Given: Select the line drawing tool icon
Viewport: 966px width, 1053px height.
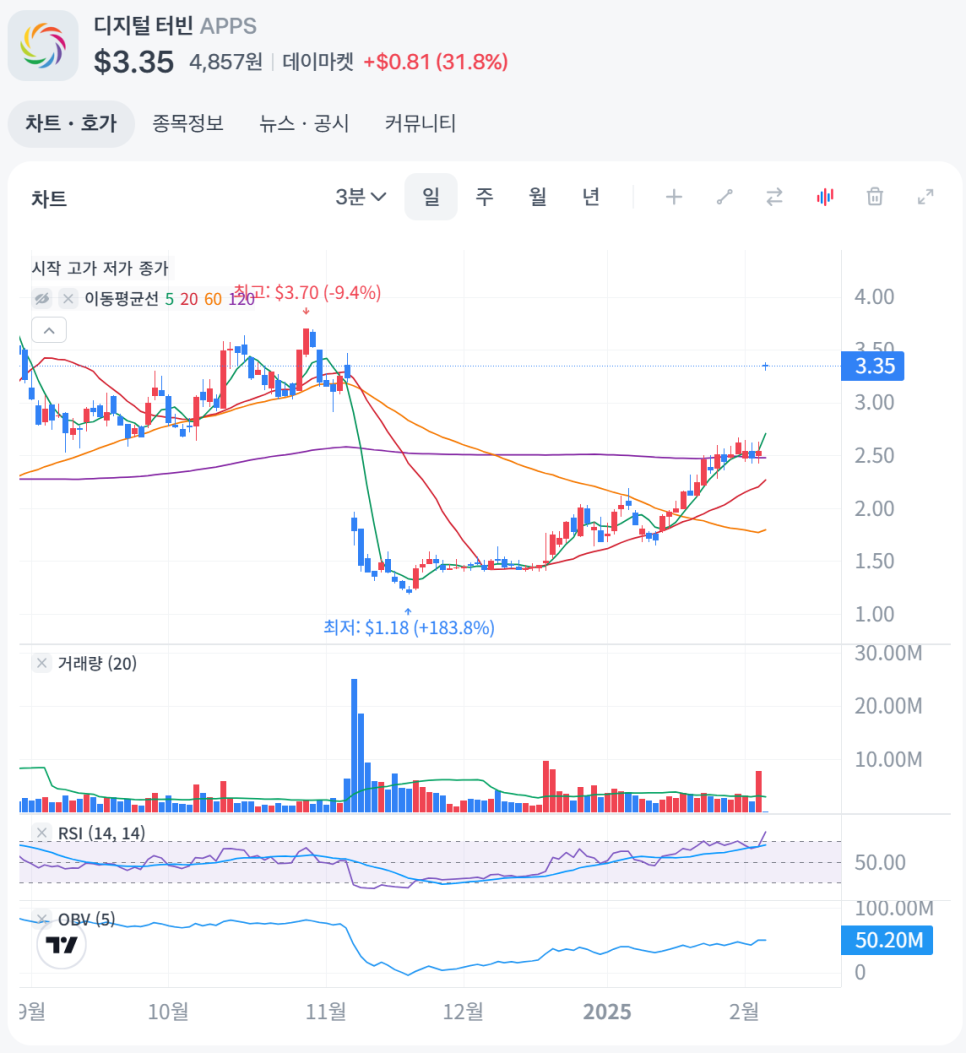Looking at the screenshot, I should 724,197.
